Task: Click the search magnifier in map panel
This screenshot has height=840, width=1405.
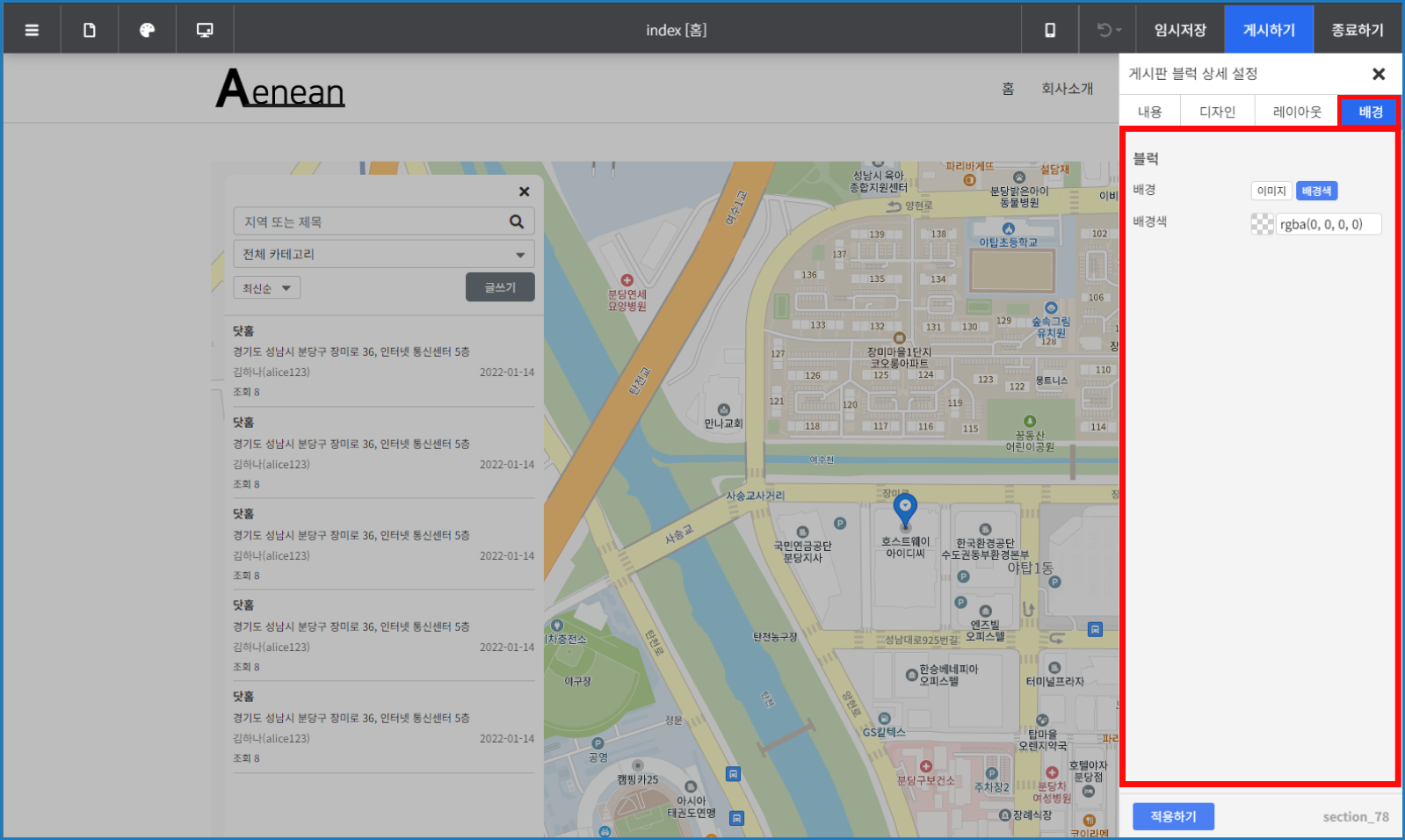Action: point(517,221)
